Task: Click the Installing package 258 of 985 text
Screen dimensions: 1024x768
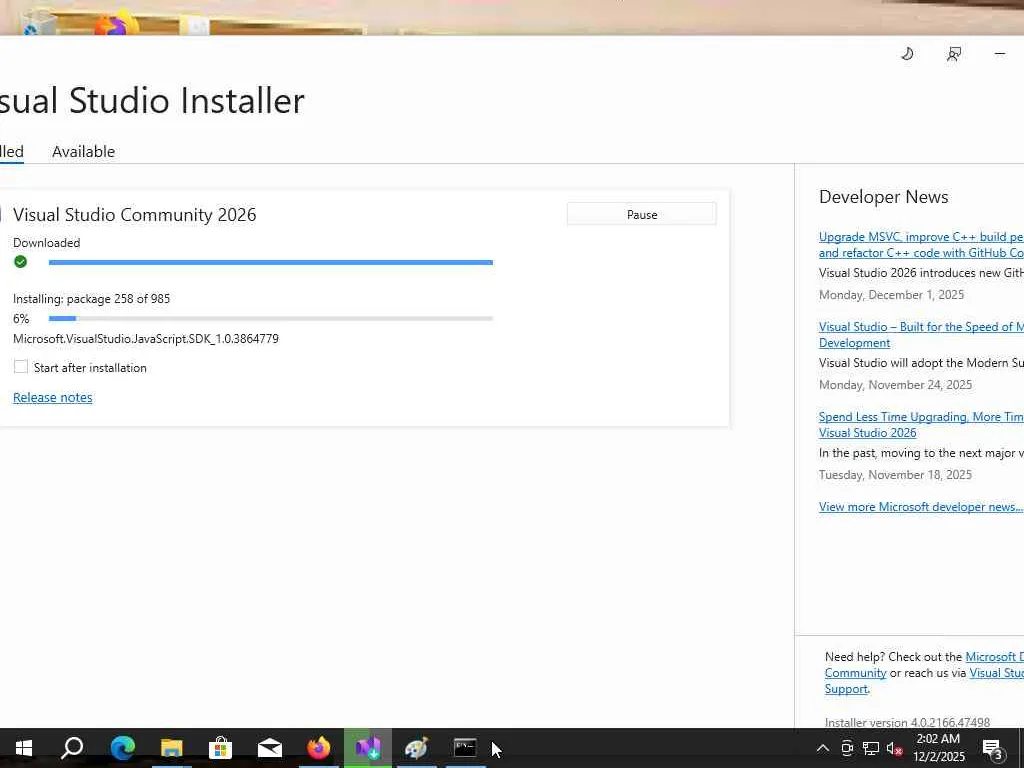Action: [91, 298]
